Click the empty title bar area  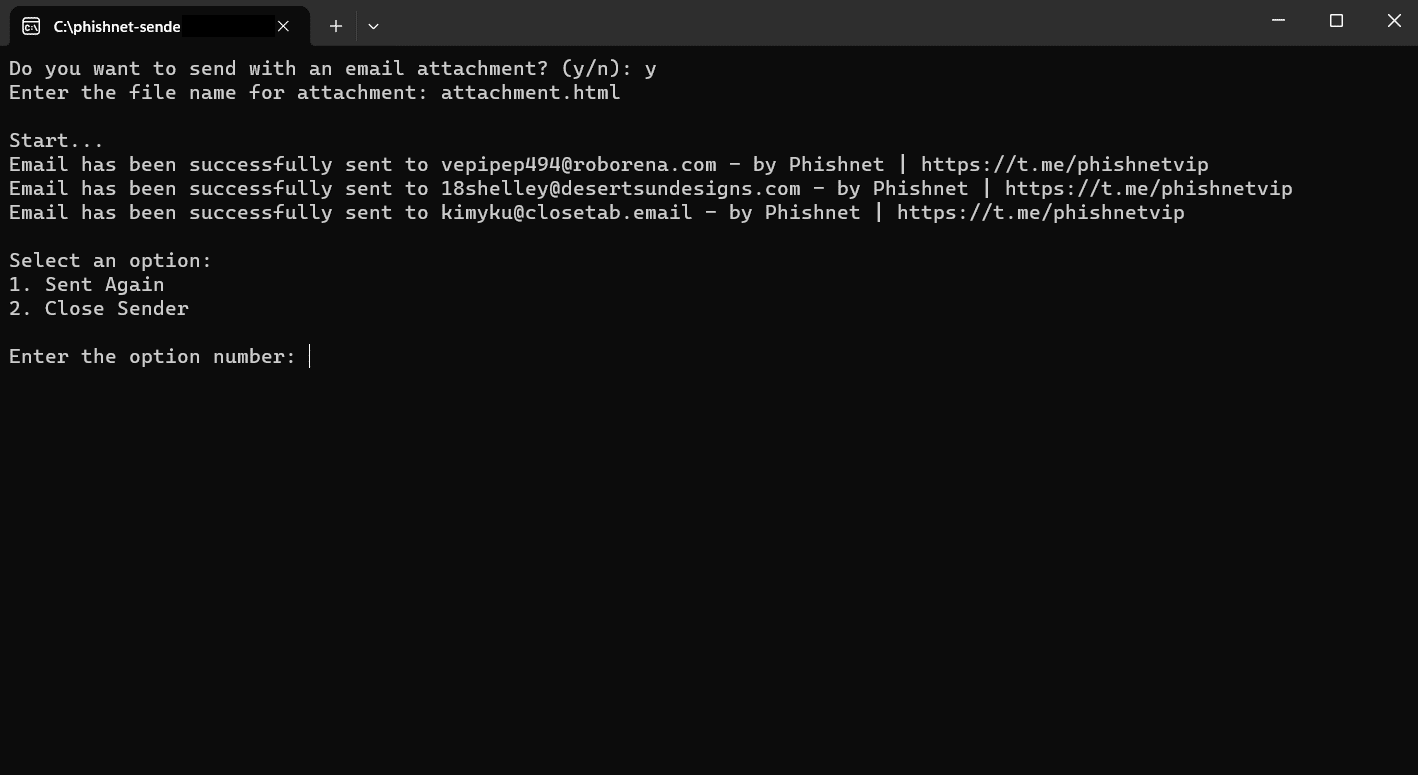(x=800, y=22)
